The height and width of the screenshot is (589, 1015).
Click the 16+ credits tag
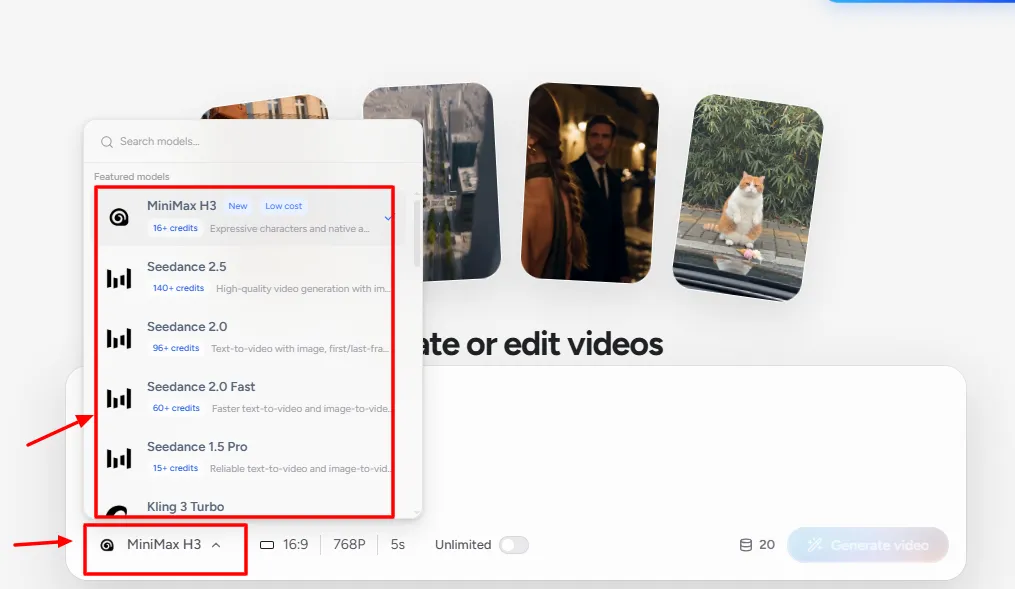(x=175, y=228)
